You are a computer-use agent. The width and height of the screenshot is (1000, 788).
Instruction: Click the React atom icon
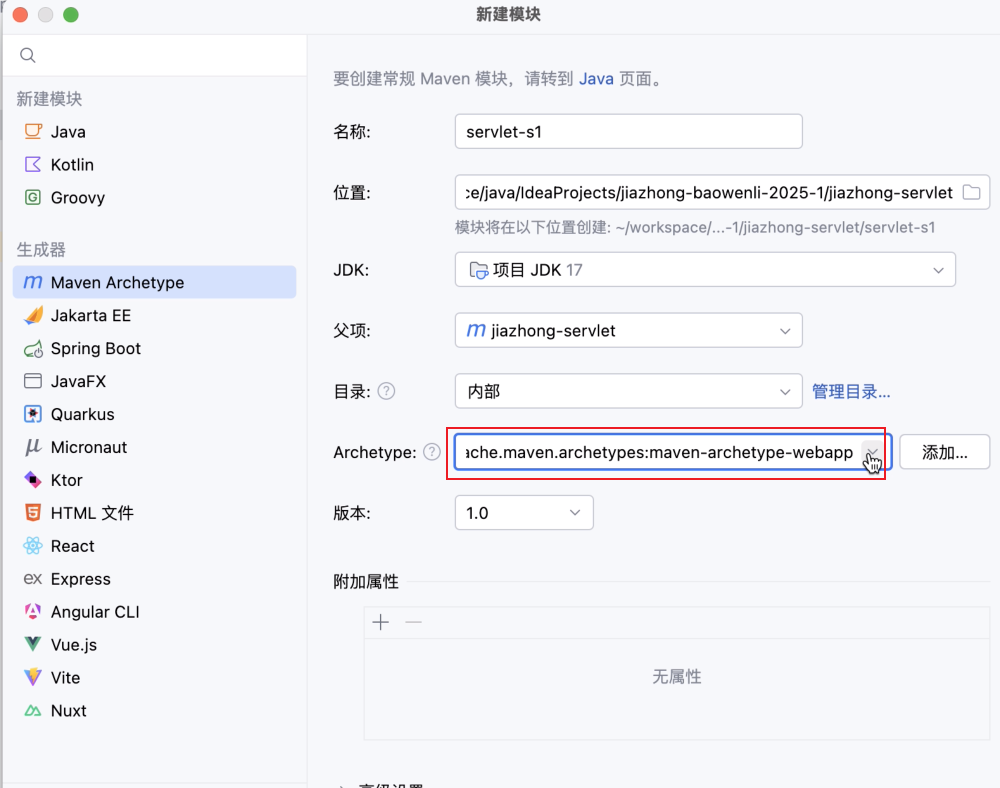[x=33, y=546]
